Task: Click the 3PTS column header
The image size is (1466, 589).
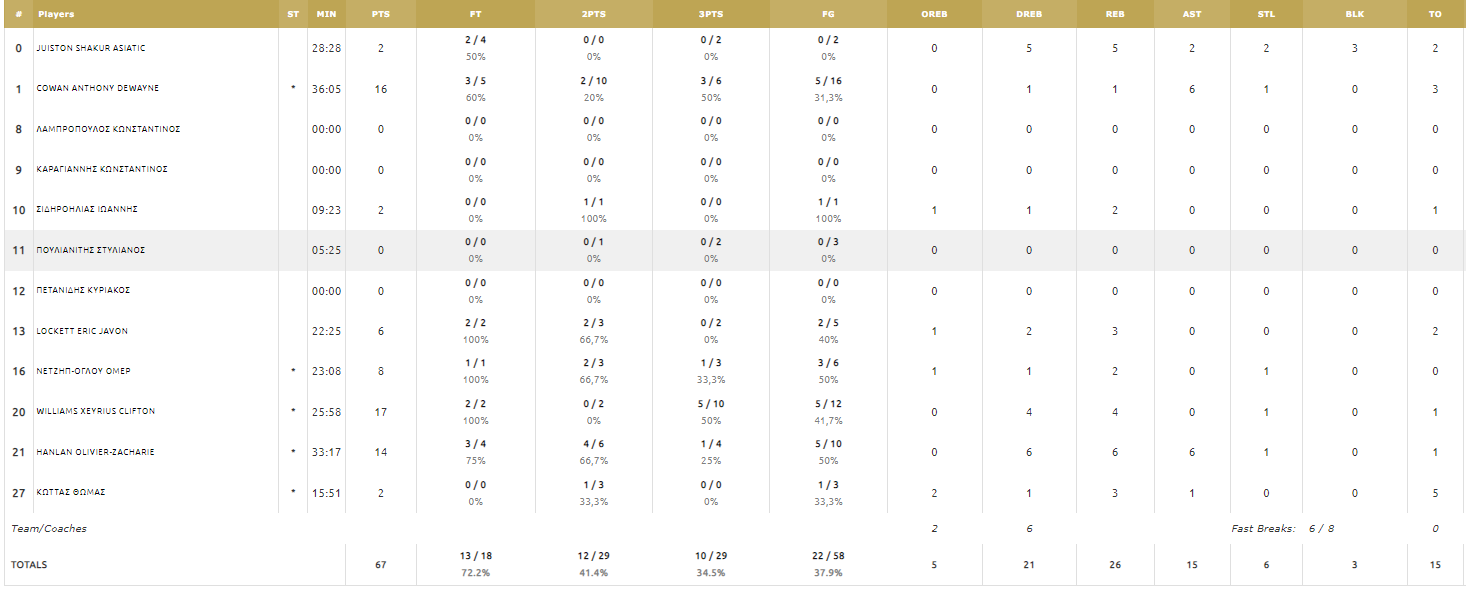Action: pos(711,14)
